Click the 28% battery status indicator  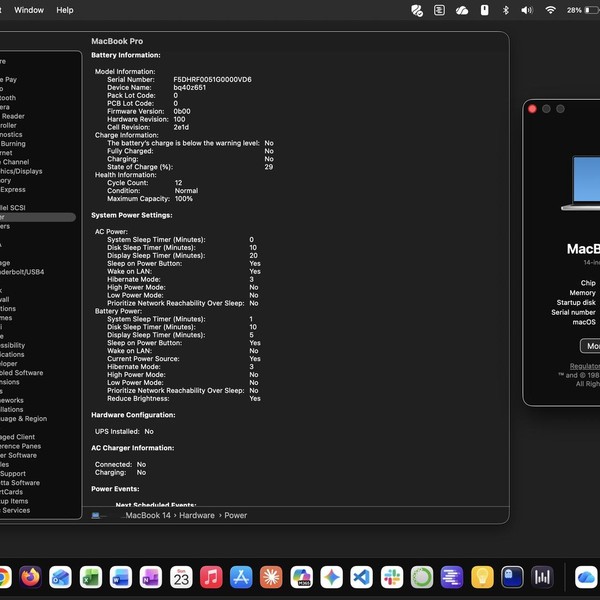pos(583,10)
